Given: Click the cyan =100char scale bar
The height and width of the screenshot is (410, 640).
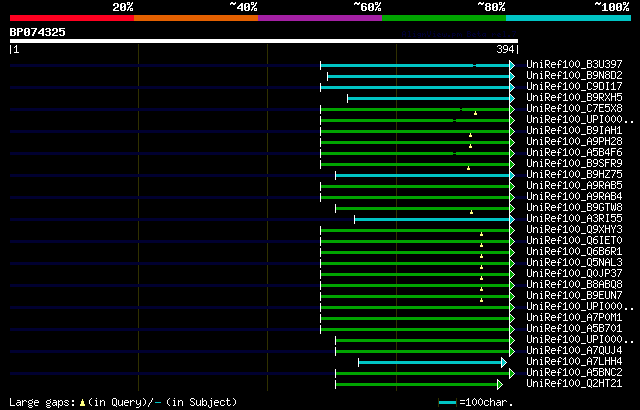Looking at the screenshot, I should coord(447,403).
